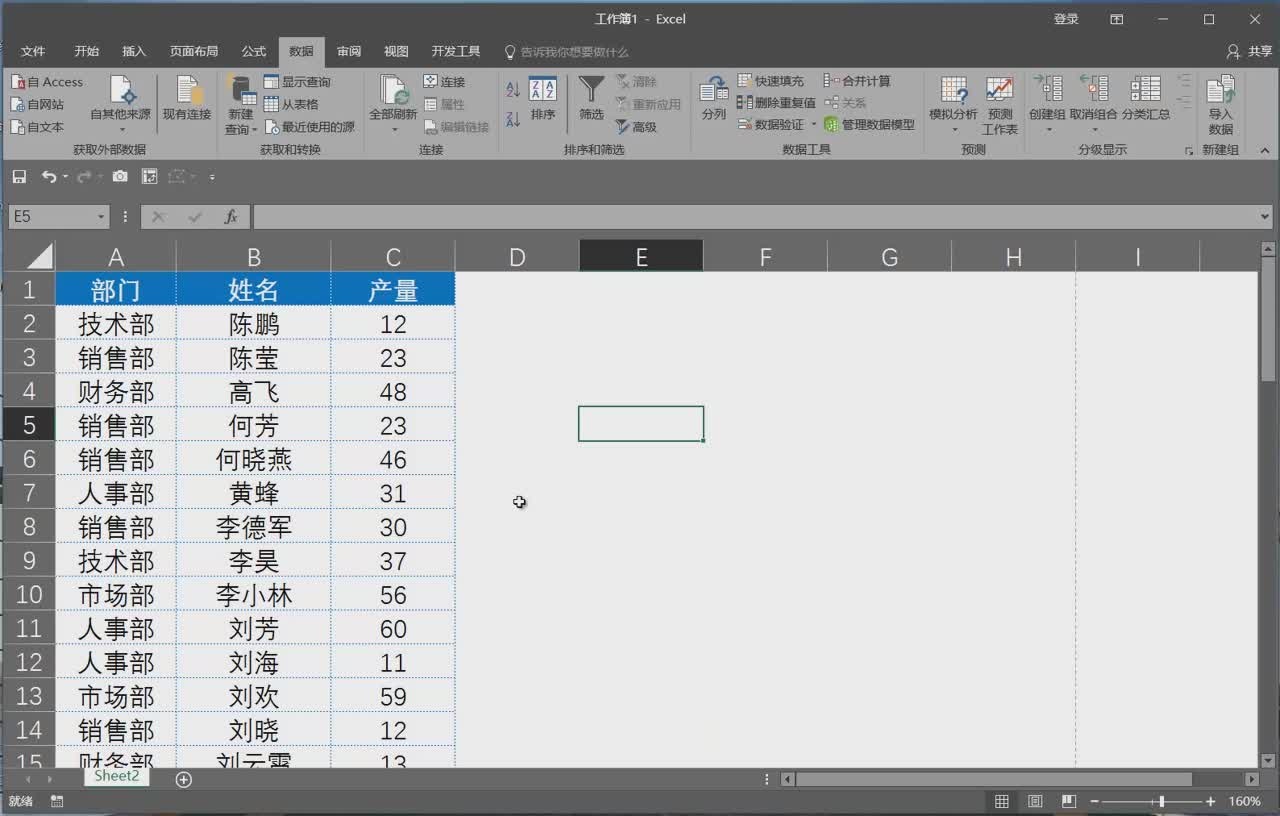Expand 模拟分析 what-if analysis menu
Image resolution: width=1280 pixels, height=816 pixels.
[x=954, y=129]
